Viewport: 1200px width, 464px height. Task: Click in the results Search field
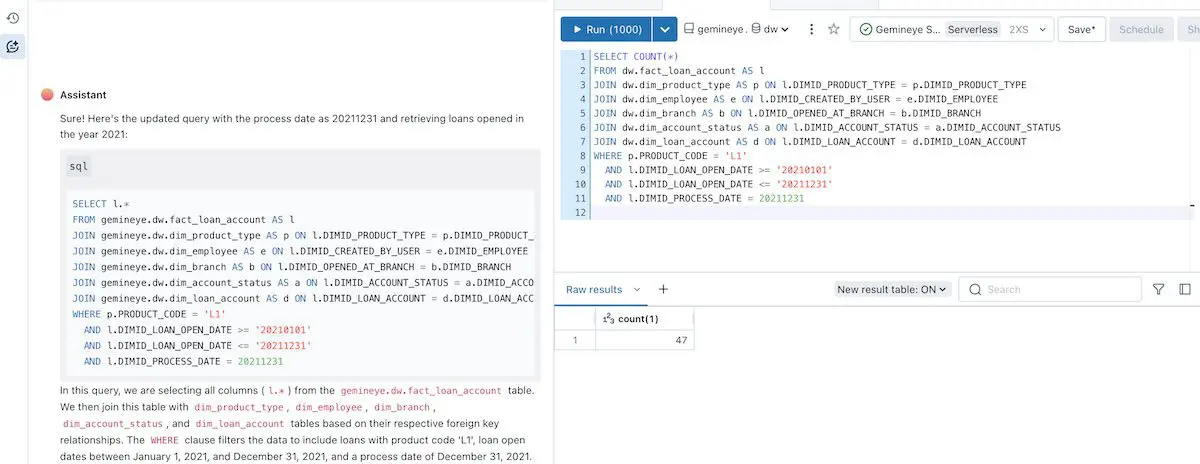pyautogui.click(x=1058, y=289)
